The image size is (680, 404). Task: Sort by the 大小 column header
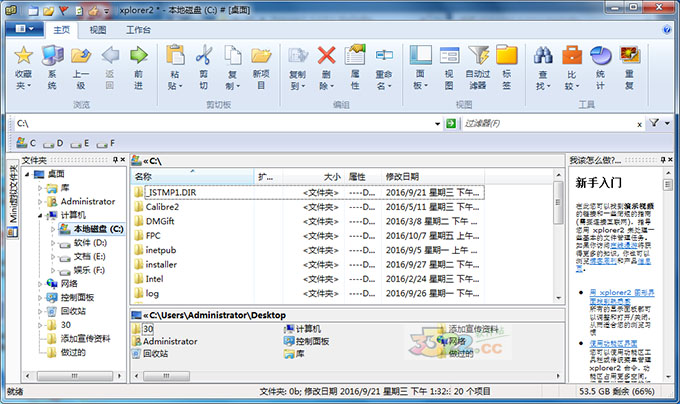coord(314,176)
